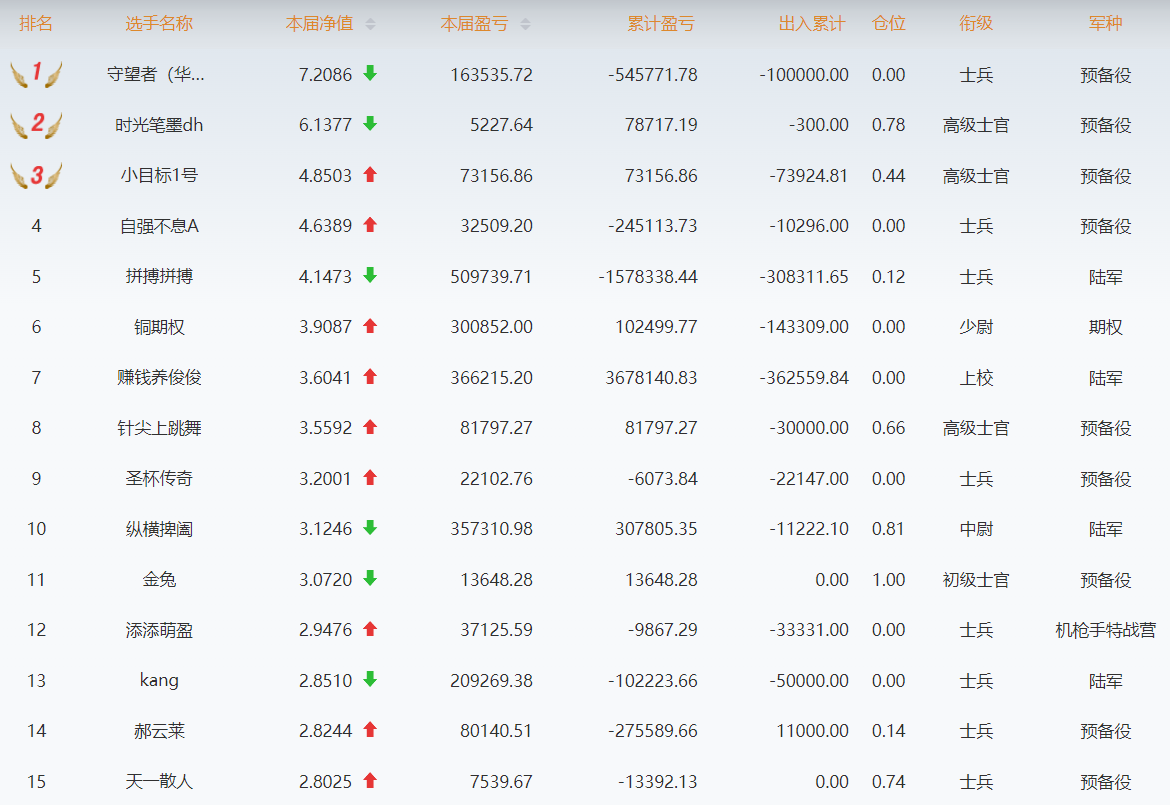Screen dimensions: 1170x805
Task: Click green down arrow beside 7.2086
Action: click(x=370, y=73)
